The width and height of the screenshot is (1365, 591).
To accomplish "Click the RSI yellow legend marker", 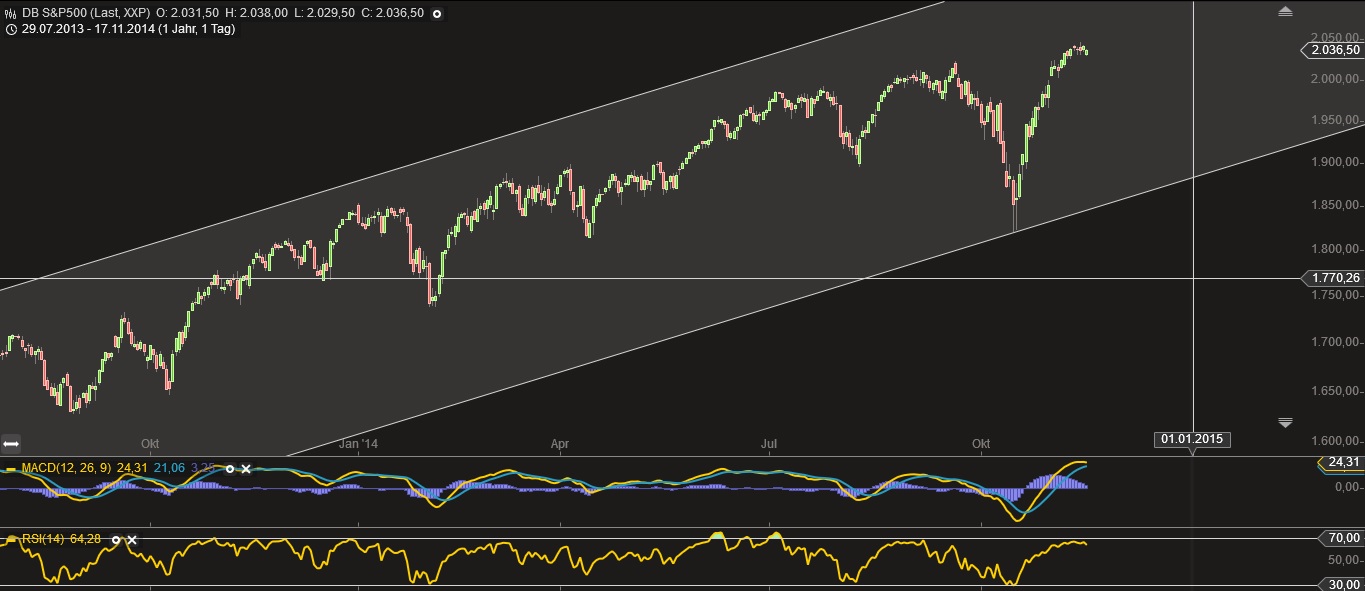I will click(10, 540).
